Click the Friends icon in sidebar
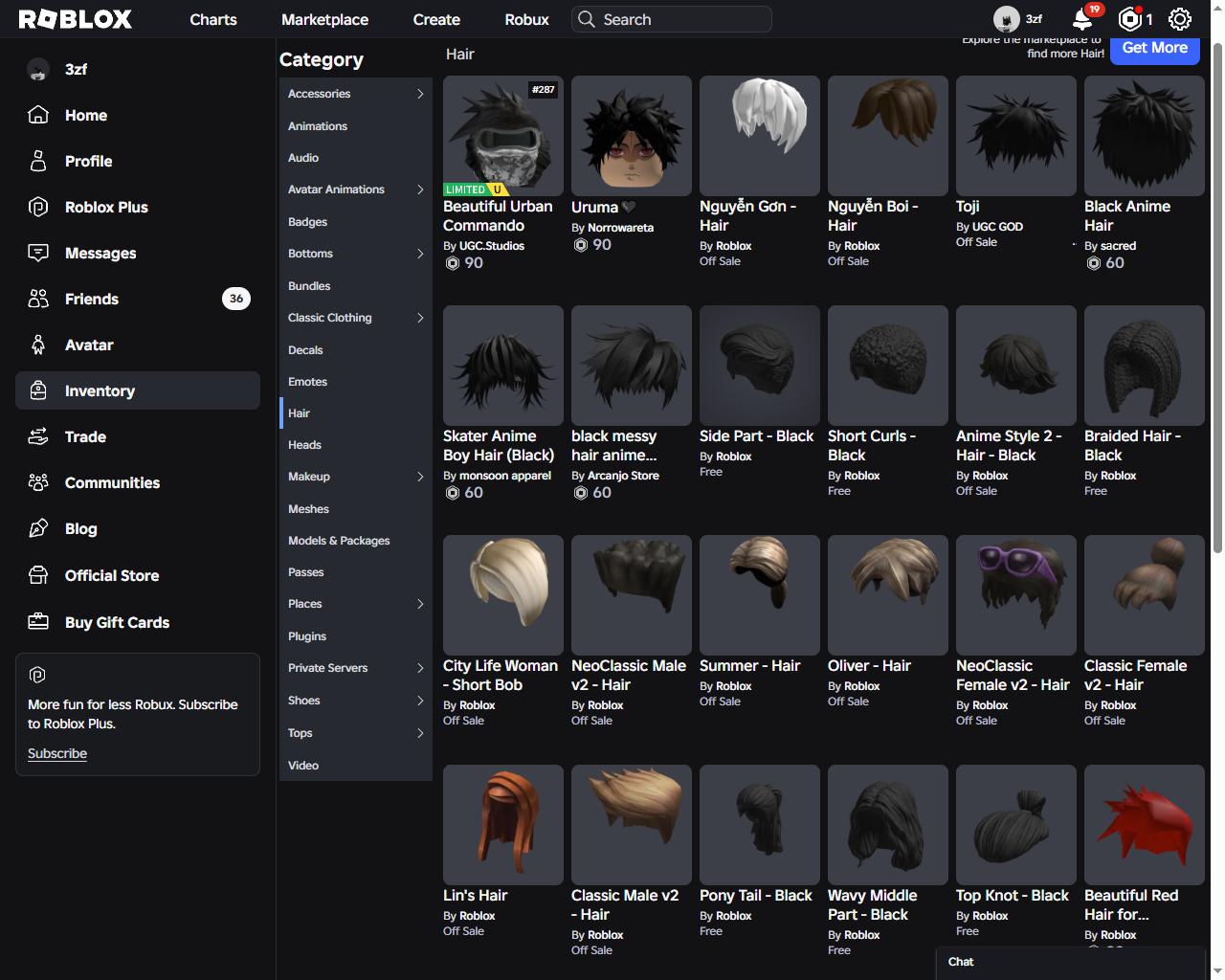The image size is (1225, 980). (x=38, y=299)
